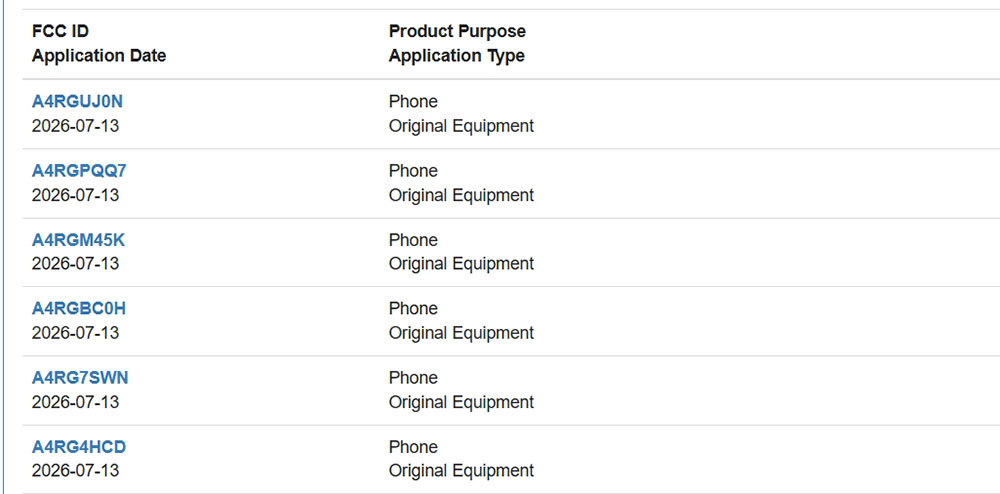Click the Application Date header label

click(99, 55)
